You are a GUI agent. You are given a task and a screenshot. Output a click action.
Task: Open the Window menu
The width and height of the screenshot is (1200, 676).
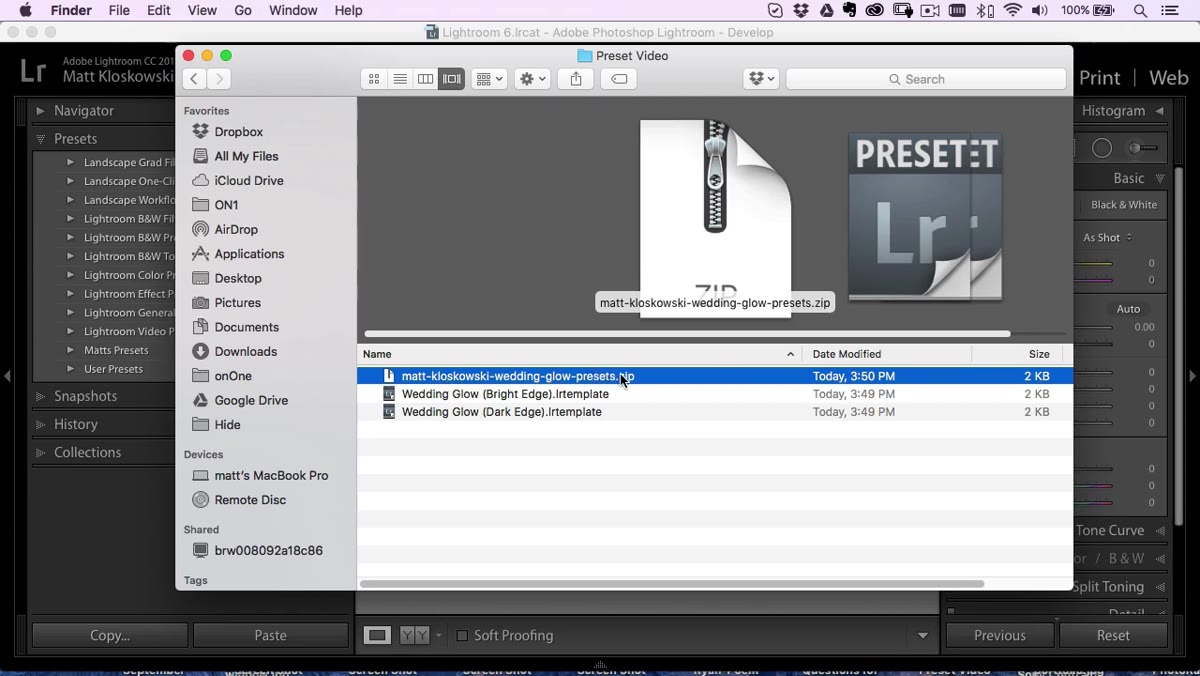293,10
